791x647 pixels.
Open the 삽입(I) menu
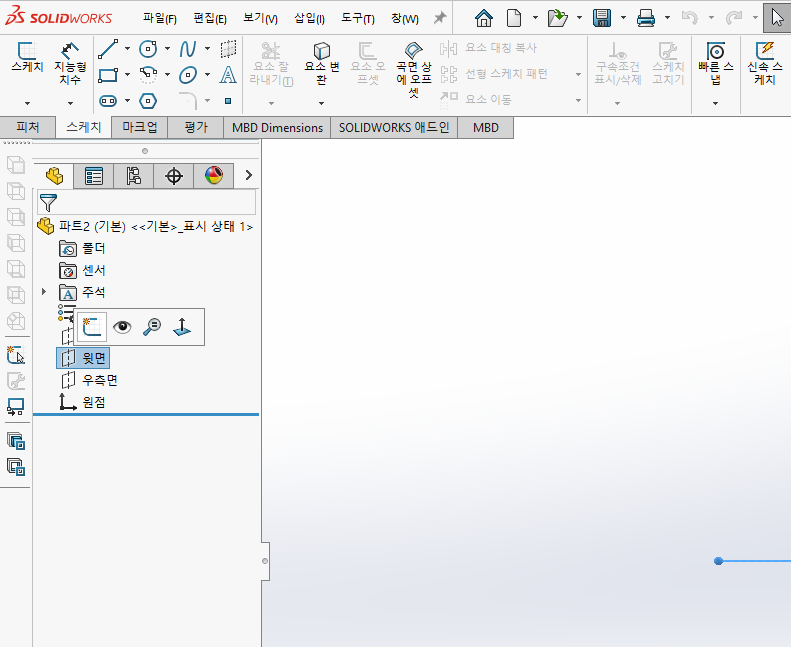click(x=309, y=19)
